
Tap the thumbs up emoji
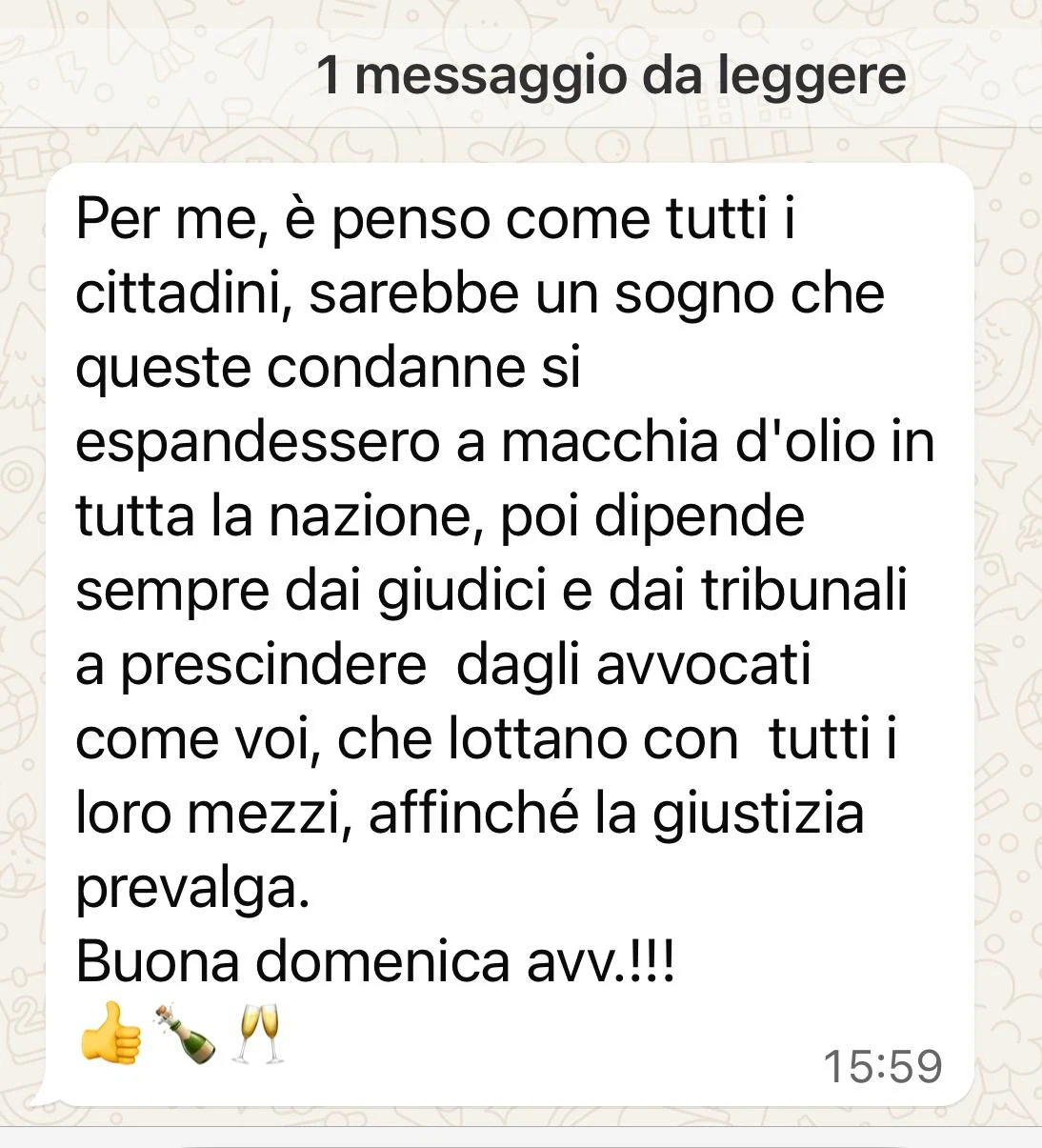point(110,1034)
